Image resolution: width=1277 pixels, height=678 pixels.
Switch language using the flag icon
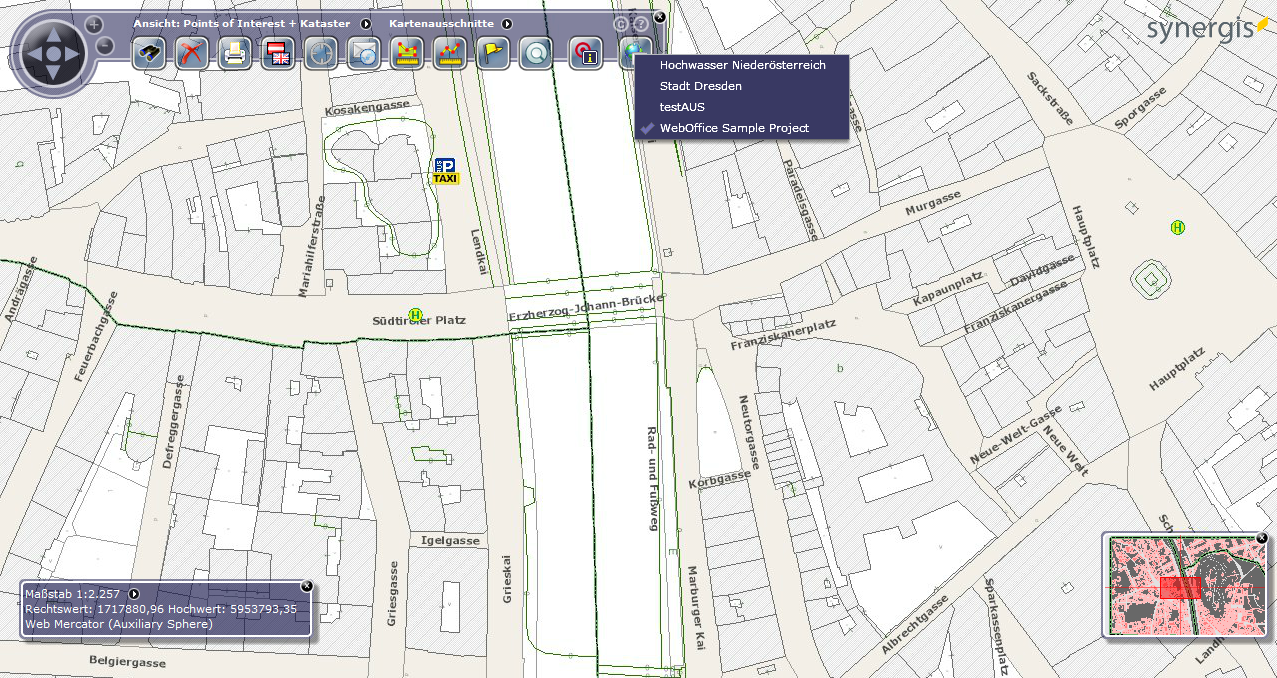278,53
